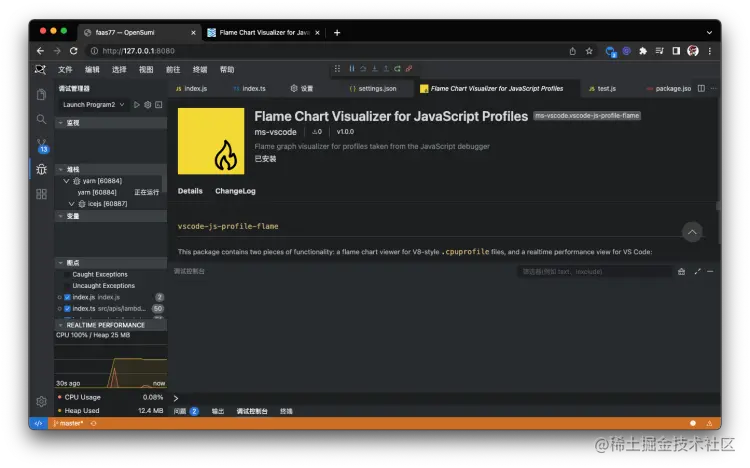
Task: Bookmark this page with the star icon
Action: (589, 51)
